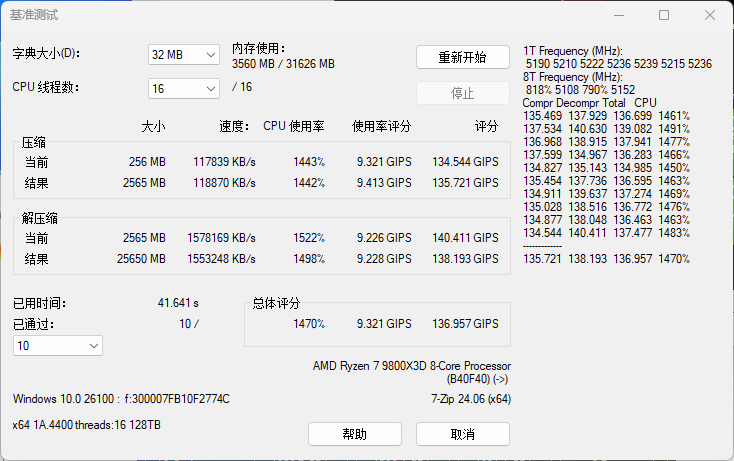Close the 基准测试 dialog
This screenshot has width=734, height=461.
[709, 15]
